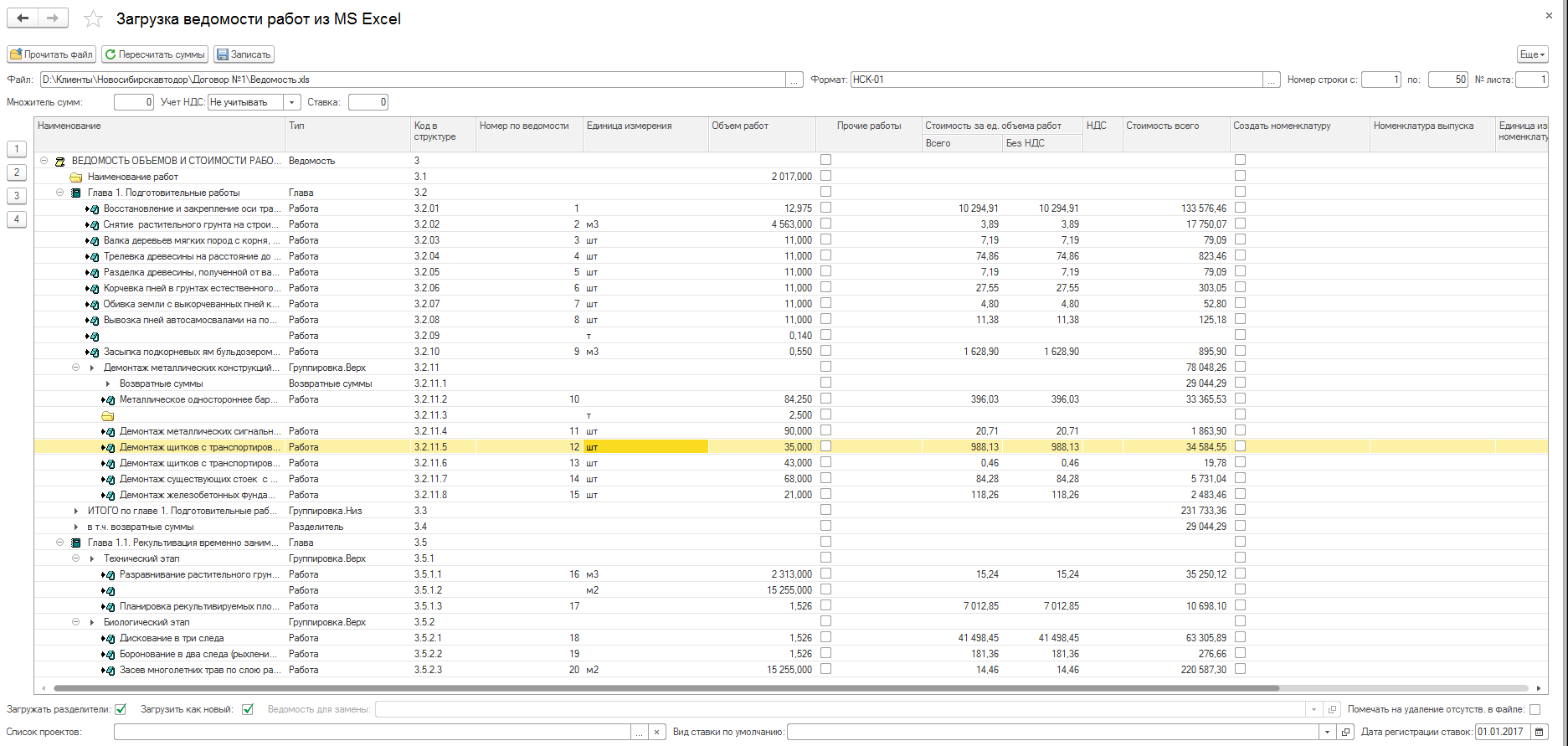
Task: Open Вид ставки linked item button
Action: click(1346, 732)
